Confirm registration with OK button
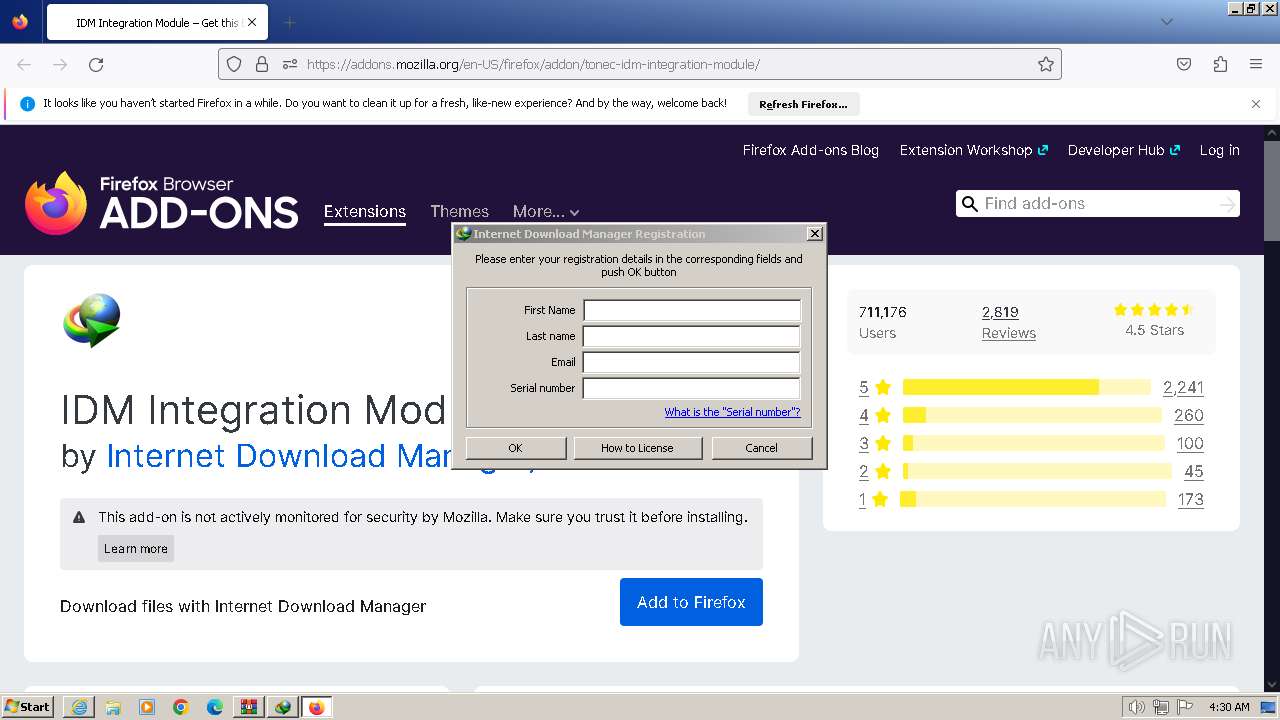 point(516,448)
